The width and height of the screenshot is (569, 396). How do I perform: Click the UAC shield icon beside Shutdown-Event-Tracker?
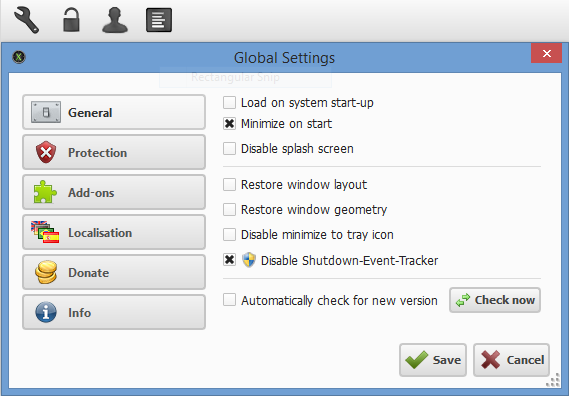(x=249, y=260)
